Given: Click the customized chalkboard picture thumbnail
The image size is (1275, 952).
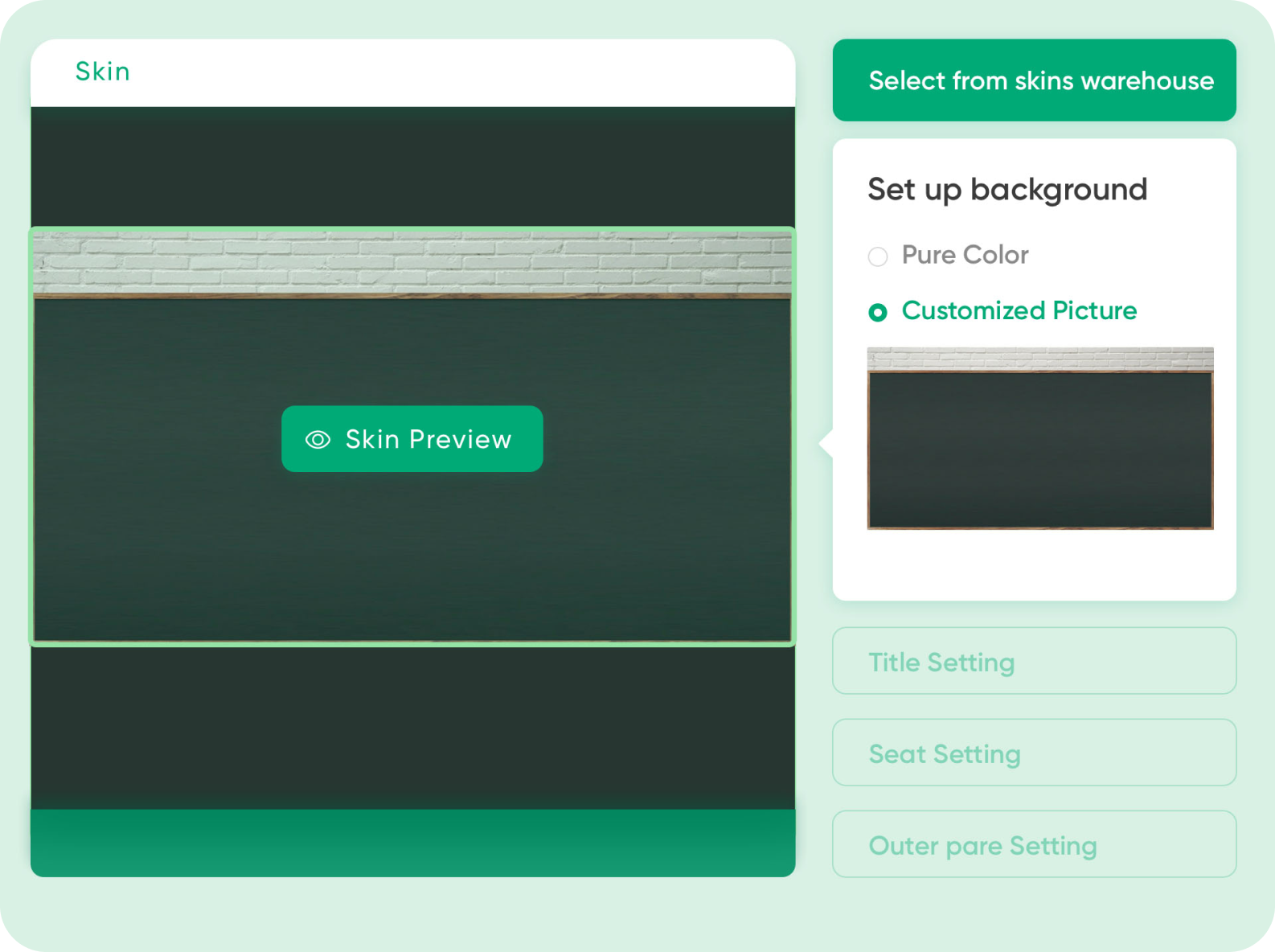Looking at the screenshot, I should [x=1039, y=450].
